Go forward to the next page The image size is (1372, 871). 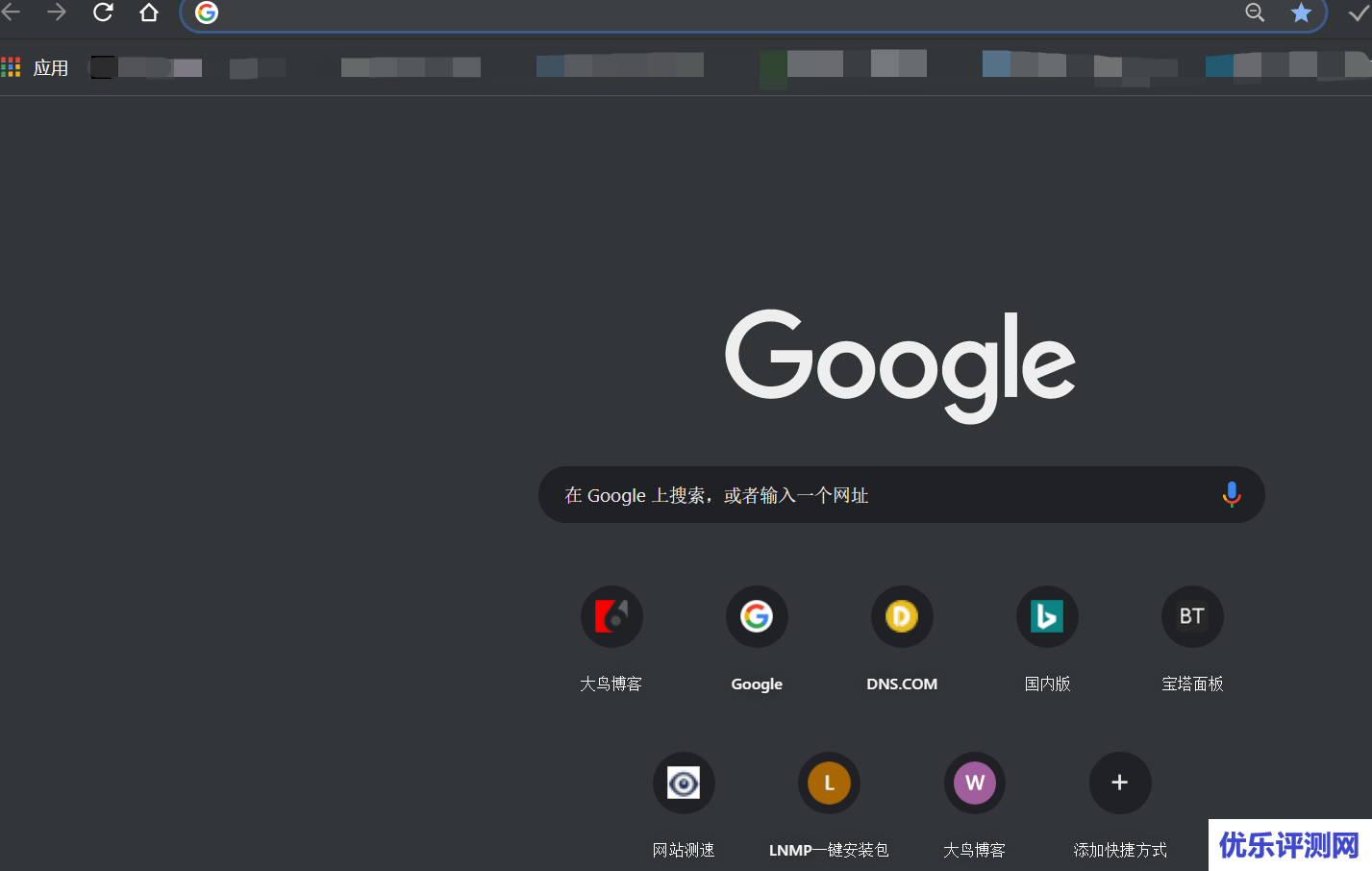(57, 12)
